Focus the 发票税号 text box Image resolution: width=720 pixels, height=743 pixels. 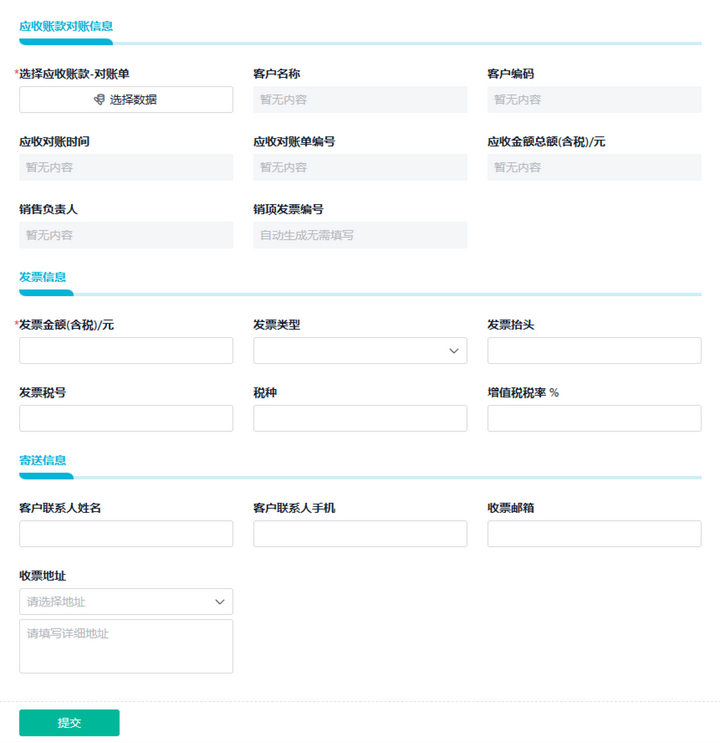[126, 419]
